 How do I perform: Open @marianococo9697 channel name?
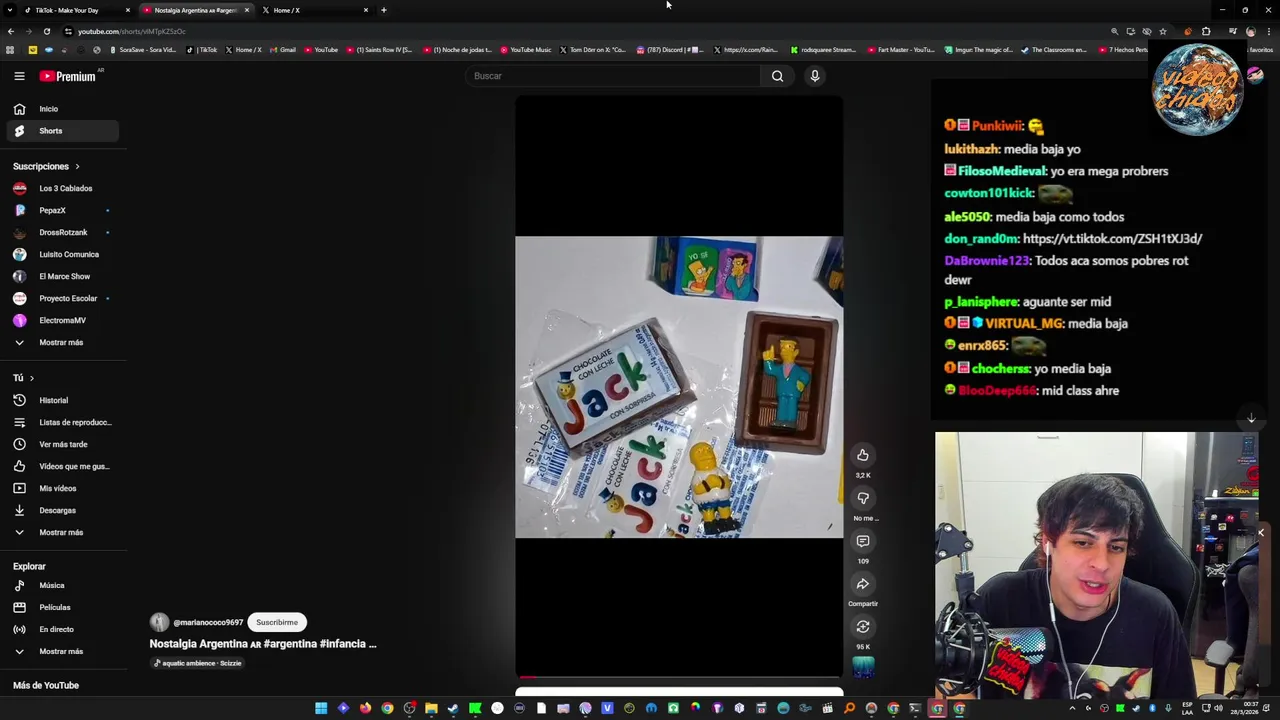(208, 622)
